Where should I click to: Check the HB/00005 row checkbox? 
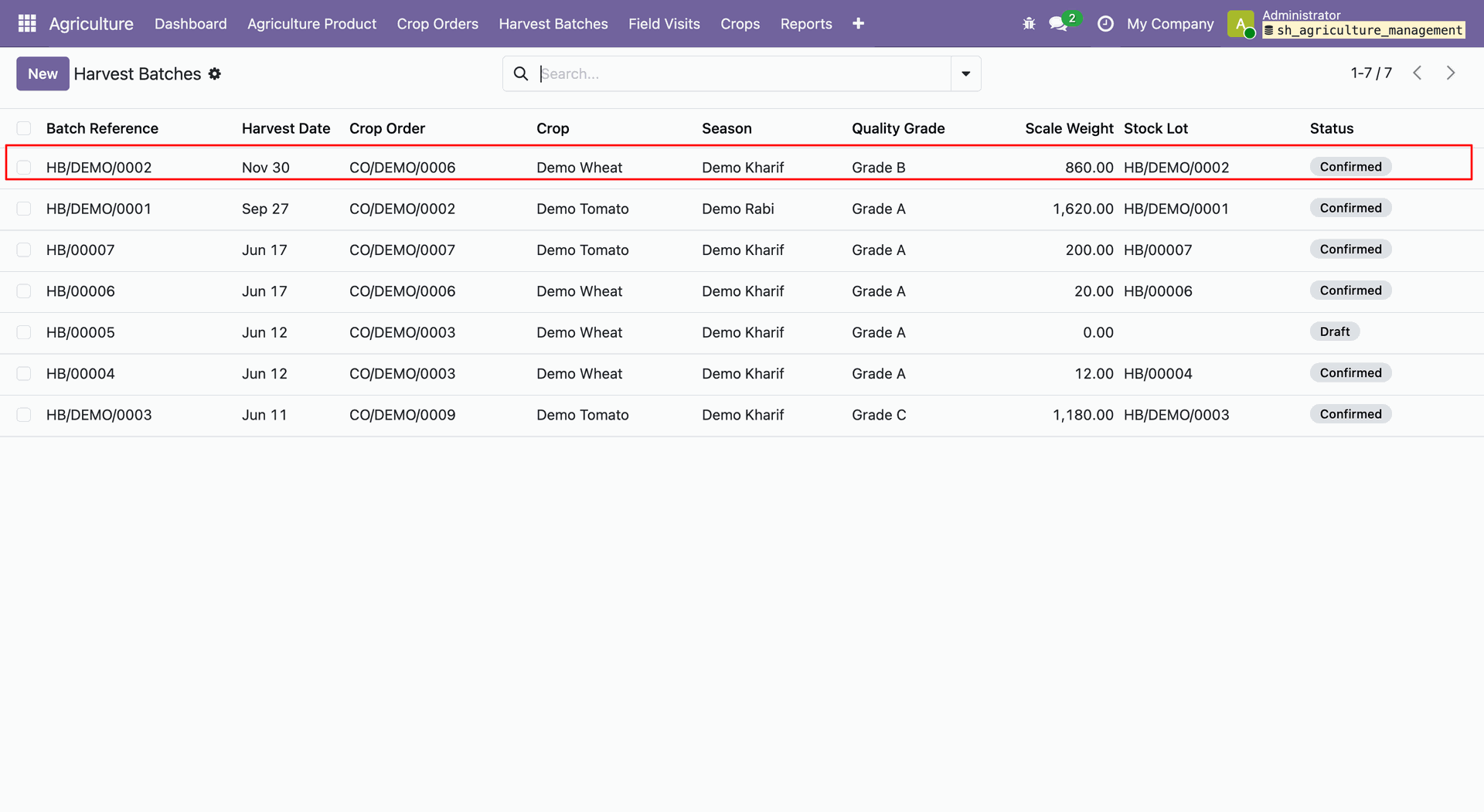pyautogui.click(x=24, y=332)
